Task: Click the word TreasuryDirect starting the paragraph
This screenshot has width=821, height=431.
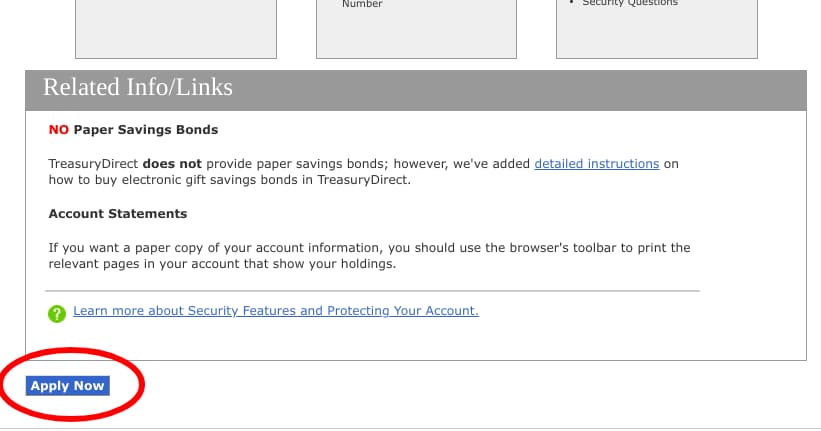Action: [x=93, y=164]
